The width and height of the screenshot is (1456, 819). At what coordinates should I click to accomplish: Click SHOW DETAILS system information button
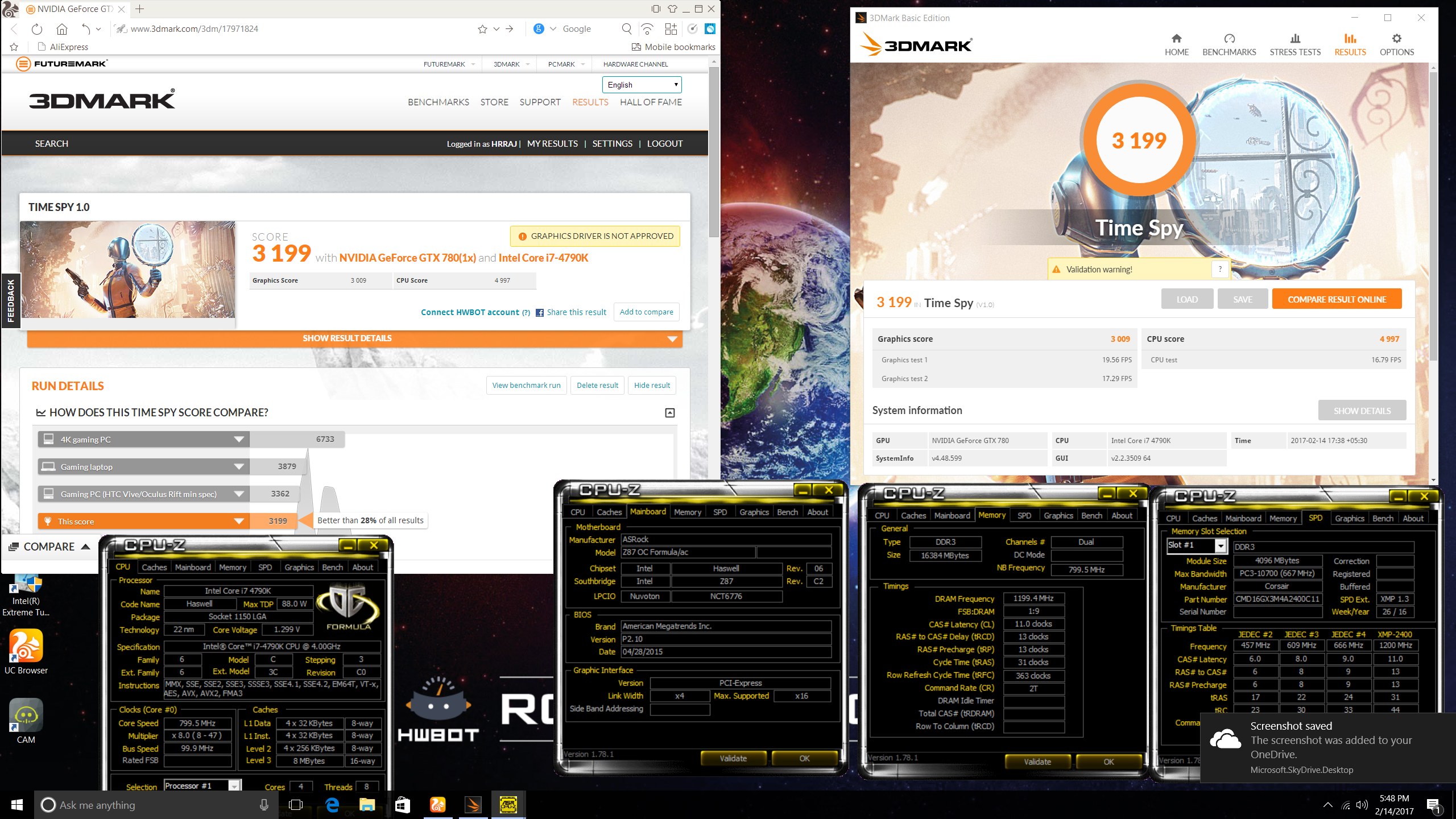(x=1362, y=411)
